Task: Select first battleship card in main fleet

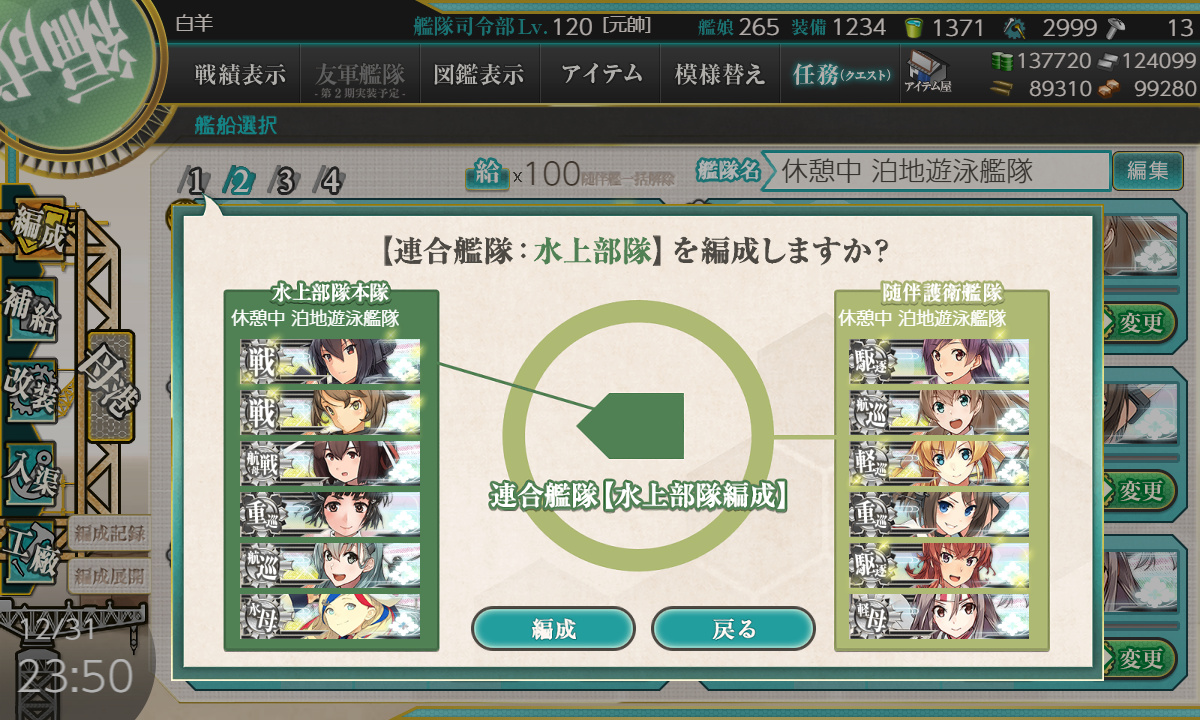Action: (x=331, y=360)
